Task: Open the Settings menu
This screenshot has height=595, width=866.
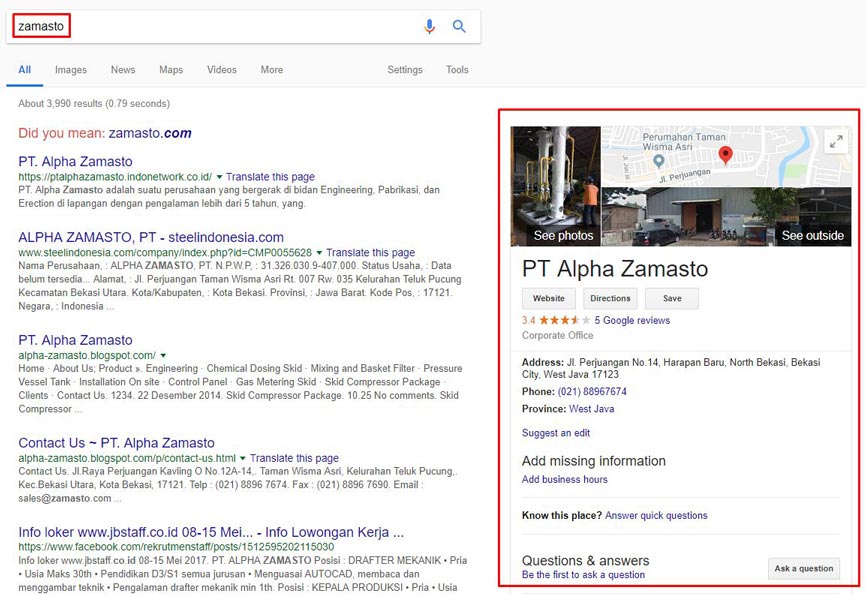Action: [x=405, y=70]
